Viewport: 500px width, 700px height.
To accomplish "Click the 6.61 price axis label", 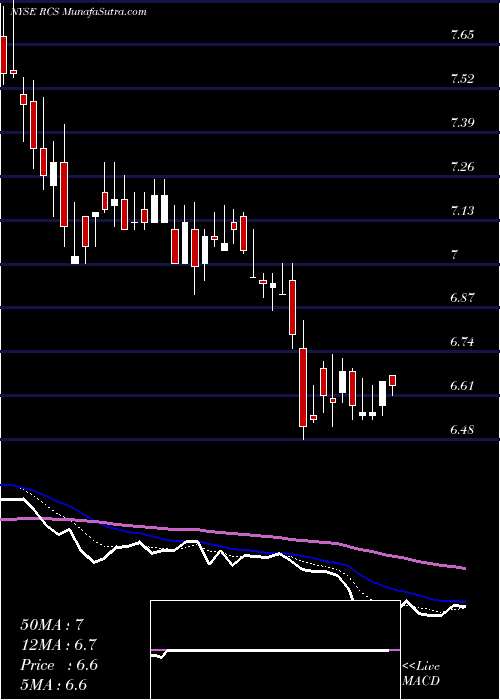I will pos(462,386).
